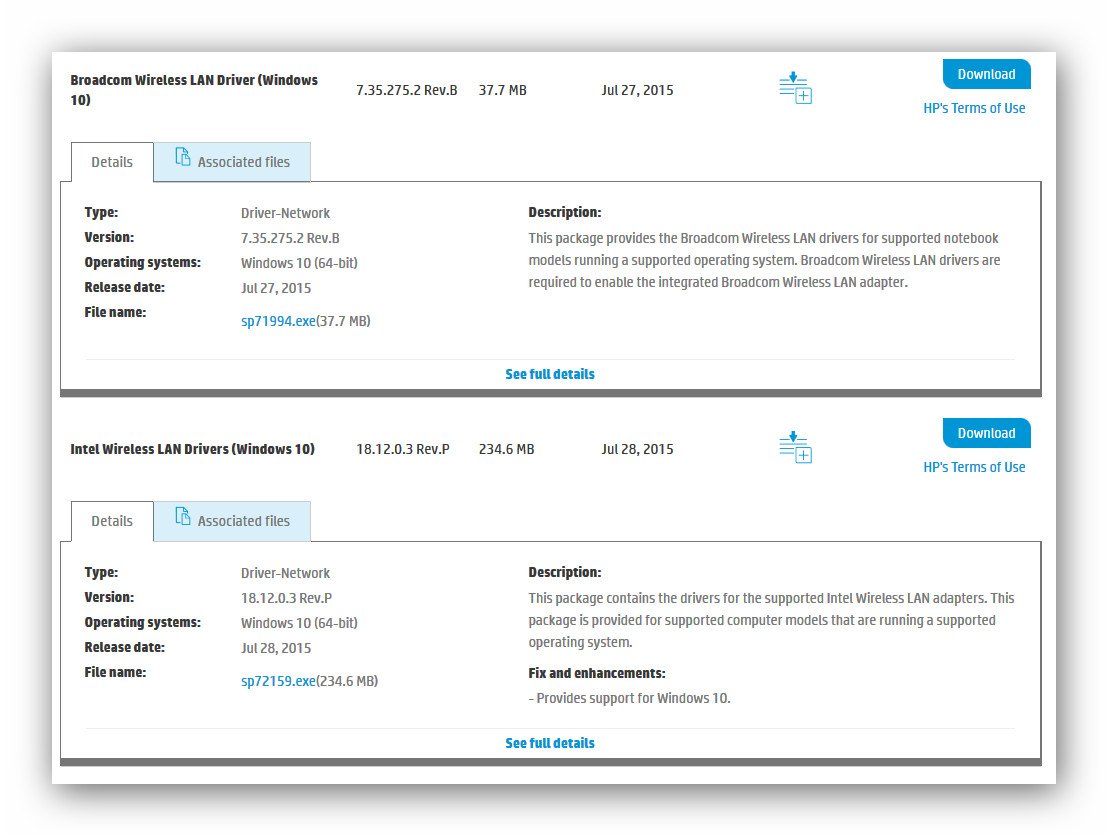The height and width of the screenshot is (836, 1108).
Task: Click header version text 18.12.0.3 Rev.P
Action: point(403,449)
